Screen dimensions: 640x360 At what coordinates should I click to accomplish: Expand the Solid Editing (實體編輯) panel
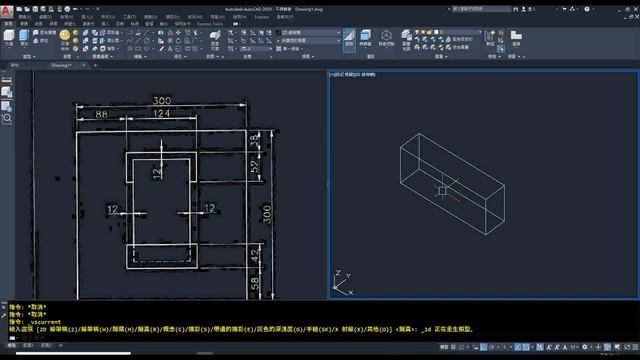click(x=102, y=57)
